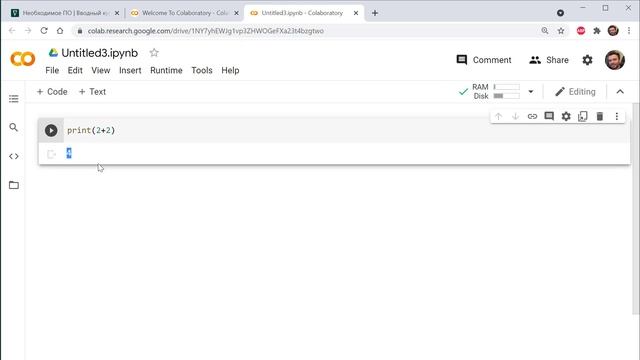Run the print(2+2) code cell

(x=51, y=130)
